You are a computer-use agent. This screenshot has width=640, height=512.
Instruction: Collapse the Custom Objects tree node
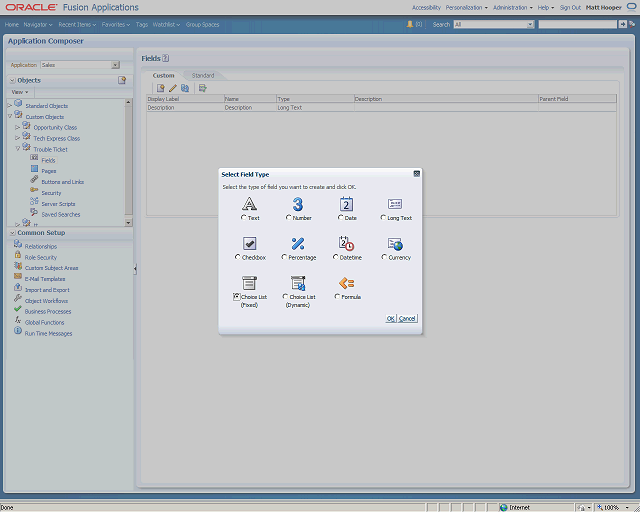tap(10, 116)
